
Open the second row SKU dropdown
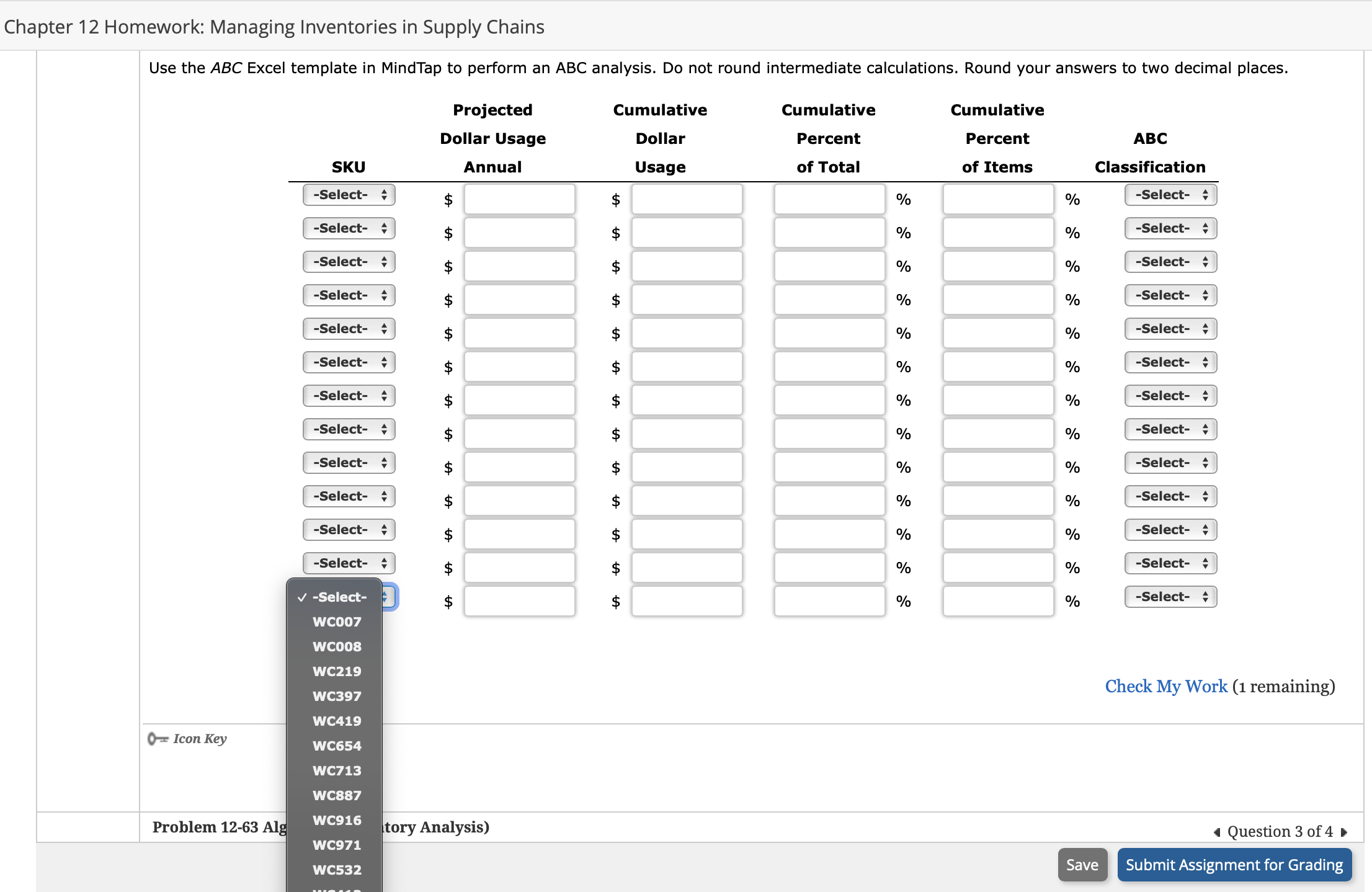[x=349, y=228]
